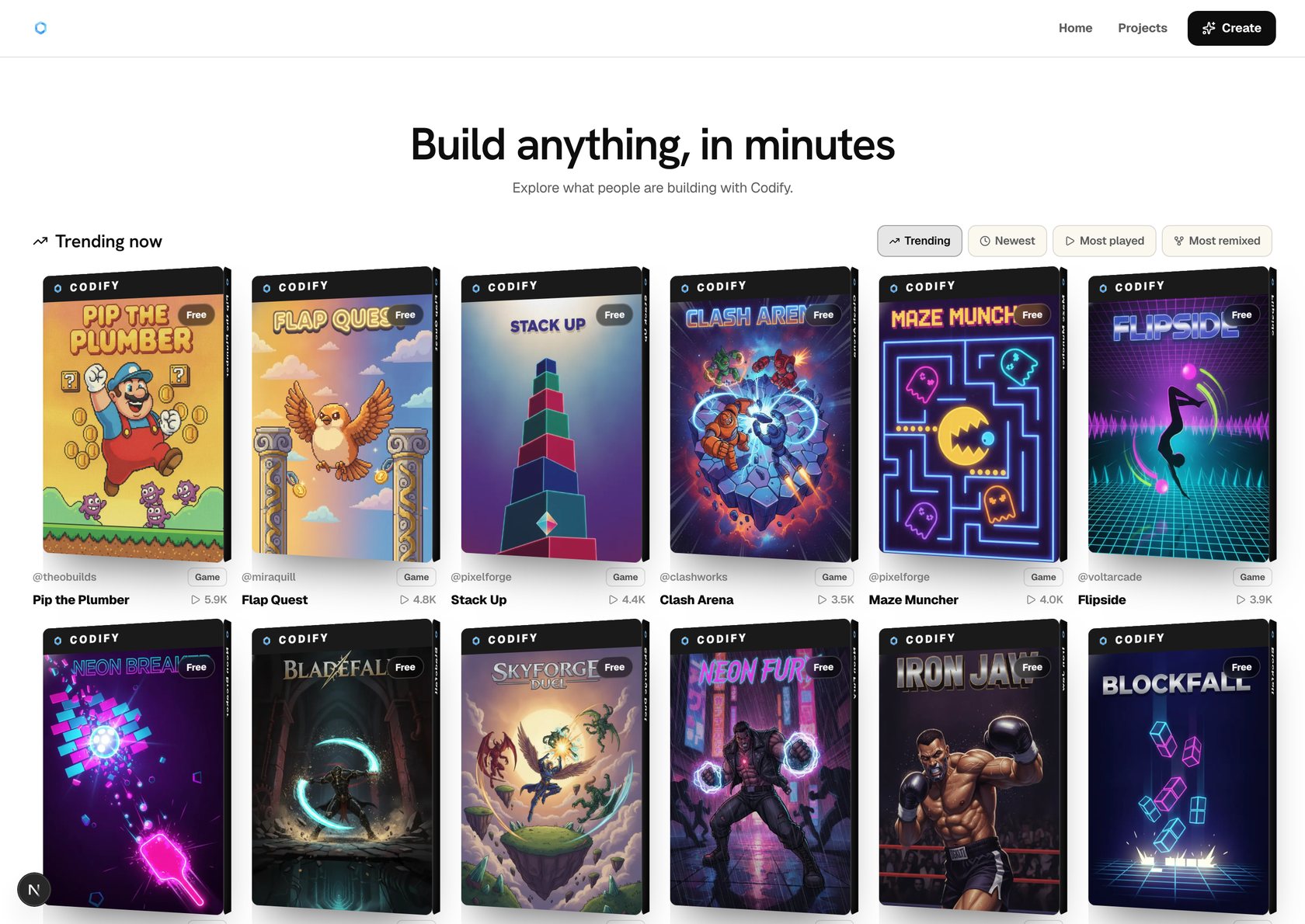Click Free badge on Neon Breaker
Image resolution: width=1305 pixels, height=924 pixels.
pos(197,667)
